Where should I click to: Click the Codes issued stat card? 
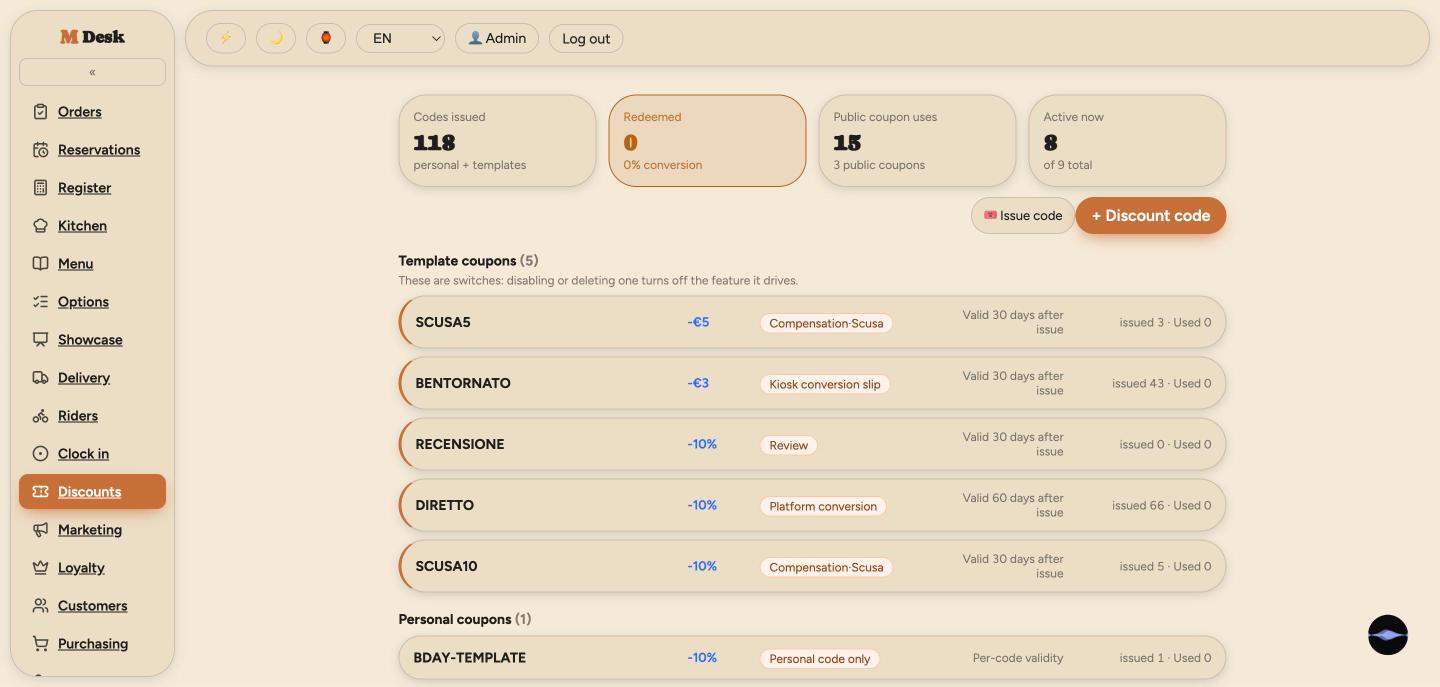[497, 141]
